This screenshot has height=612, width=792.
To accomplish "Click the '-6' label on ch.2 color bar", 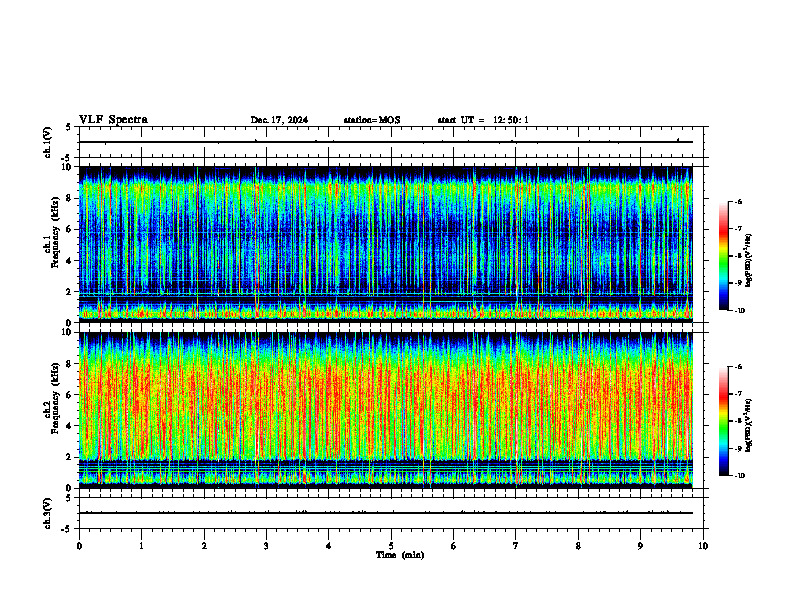I will tap(738, 367).
